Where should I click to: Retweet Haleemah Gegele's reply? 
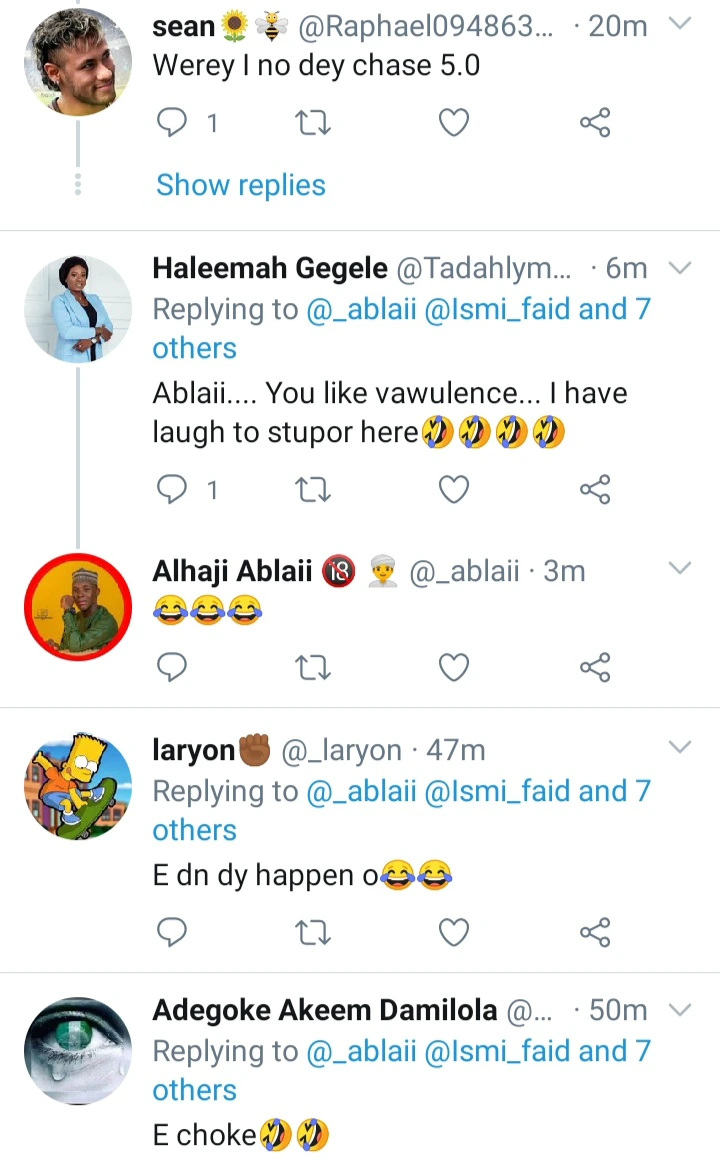(x=314, y=490)
